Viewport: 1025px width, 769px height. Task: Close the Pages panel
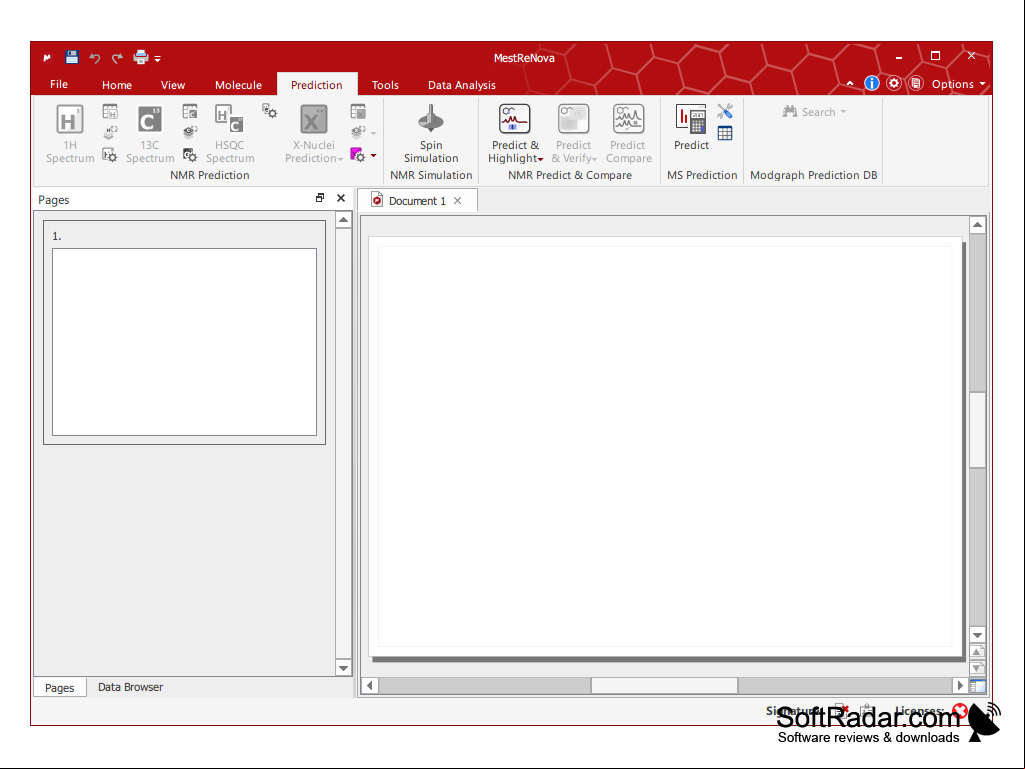341,198
